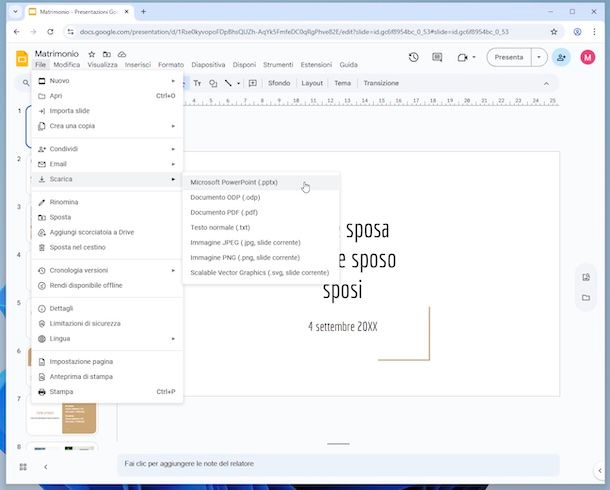The height and width of the screenshot is (490, 610).
Task: Open Chrome profile icon
Action: (x=577, y=32)
